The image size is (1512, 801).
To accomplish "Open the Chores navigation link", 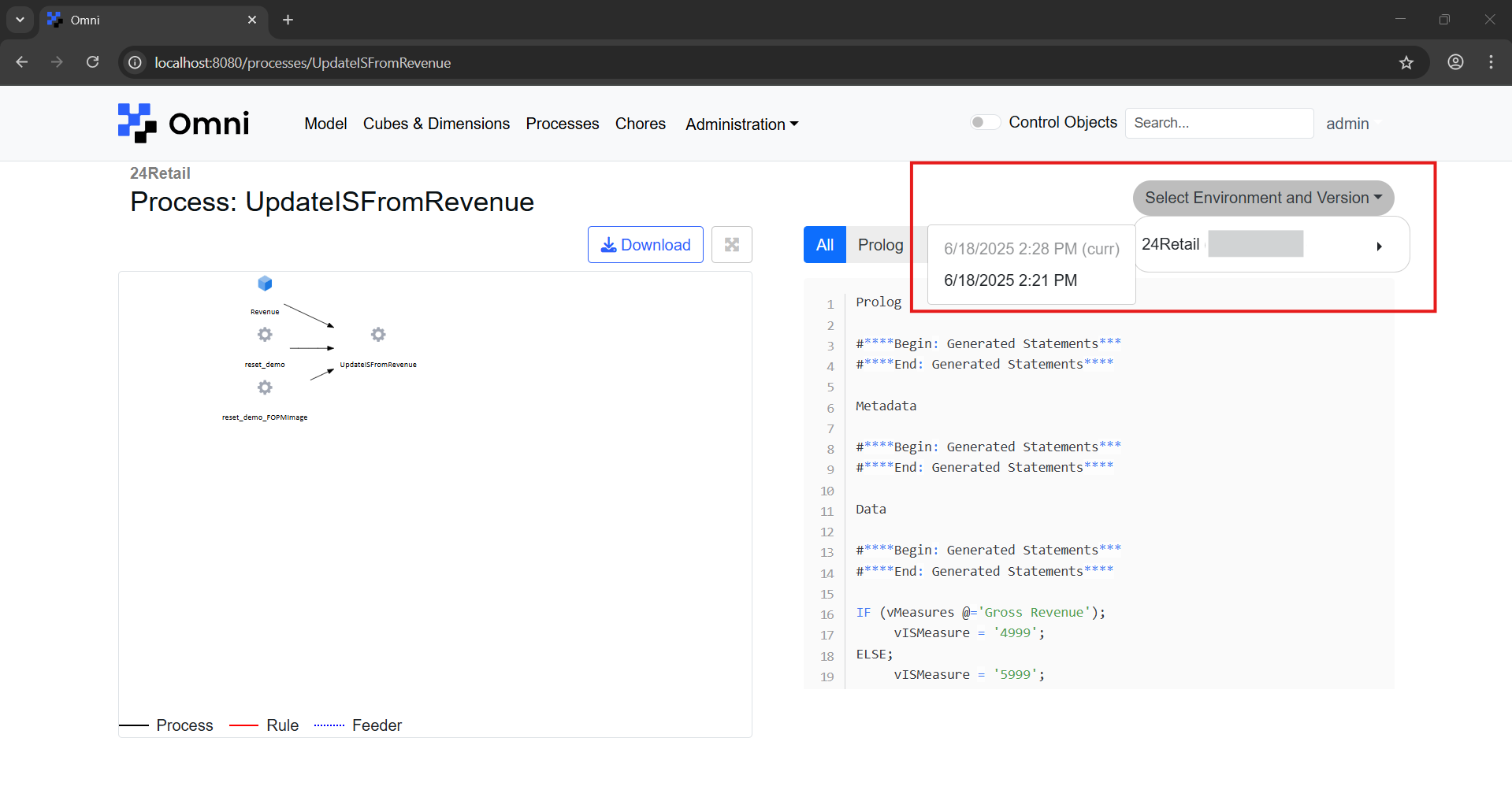I will [x=641, y=124].
